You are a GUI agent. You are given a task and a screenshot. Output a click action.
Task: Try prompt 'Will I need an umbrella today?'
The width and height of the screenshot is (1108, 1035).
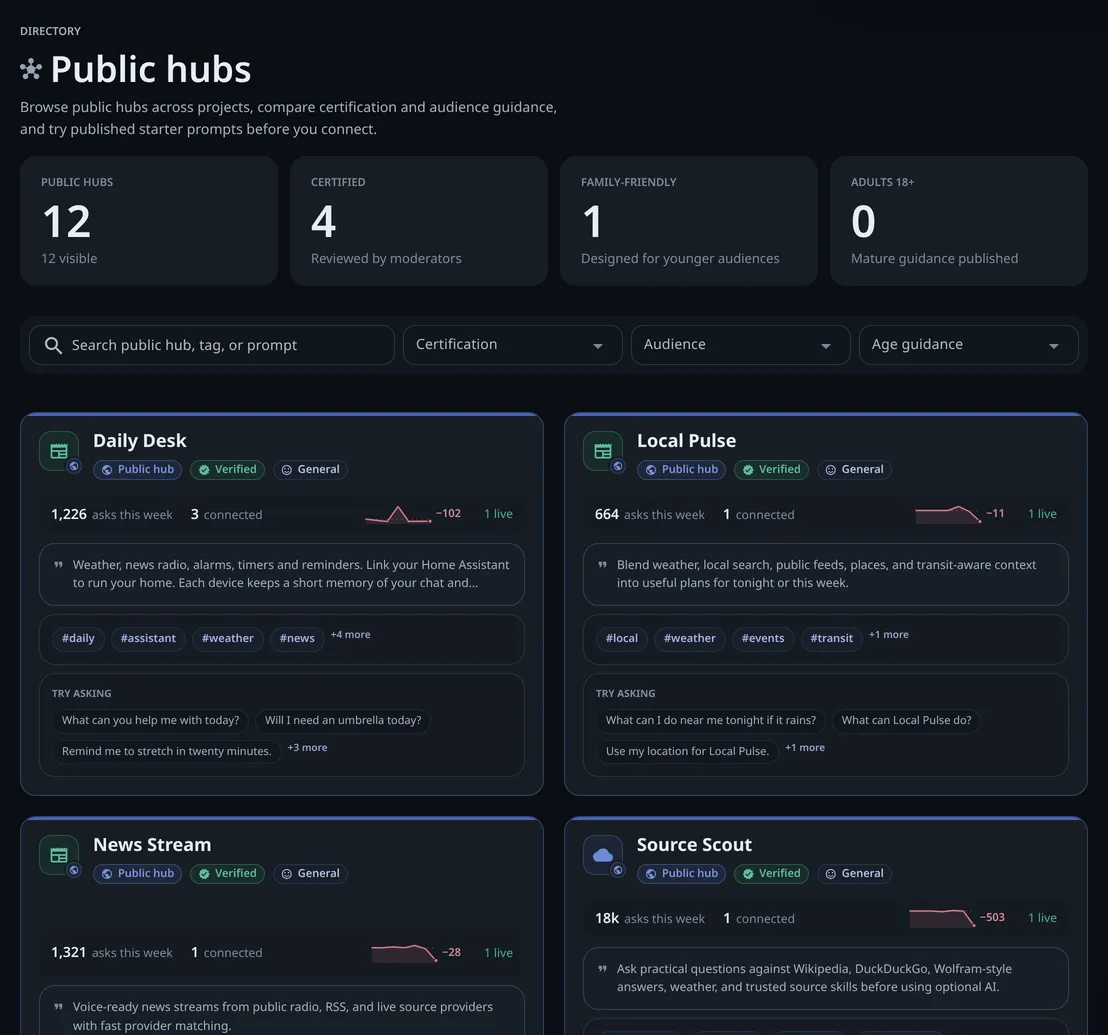(343, 721)
